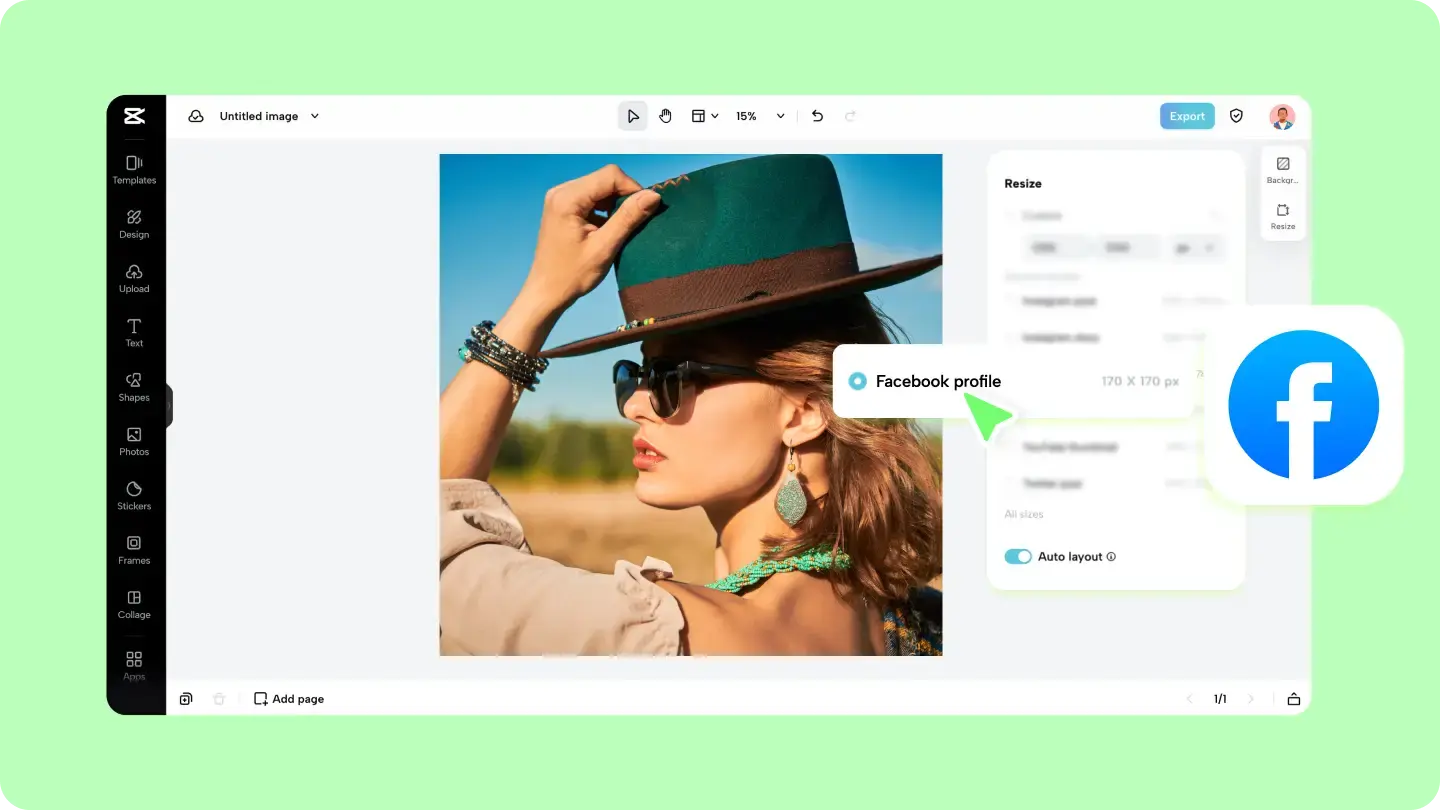Toggle the Auto layout switch
This screenshot has width=1440, height=810.
1018,556
